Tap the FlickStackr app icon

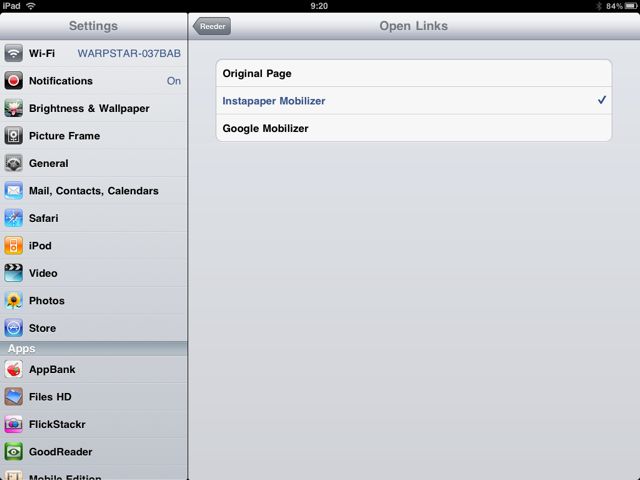tap(13, 424)
